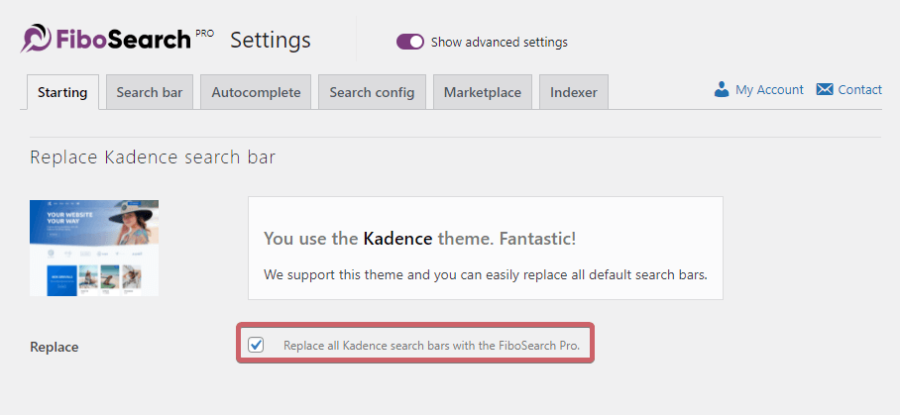Switch to the Search bar tab

click(149, 92)
